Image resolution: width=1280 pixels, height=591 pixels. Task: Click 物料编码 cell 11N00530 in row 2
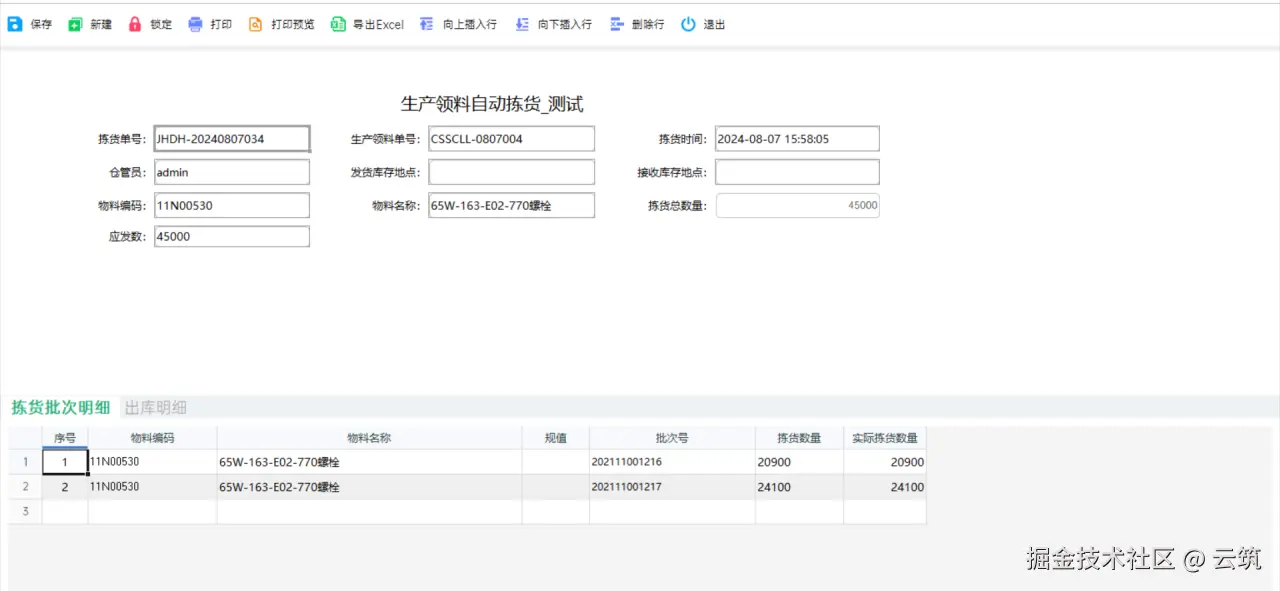(152, 487)
